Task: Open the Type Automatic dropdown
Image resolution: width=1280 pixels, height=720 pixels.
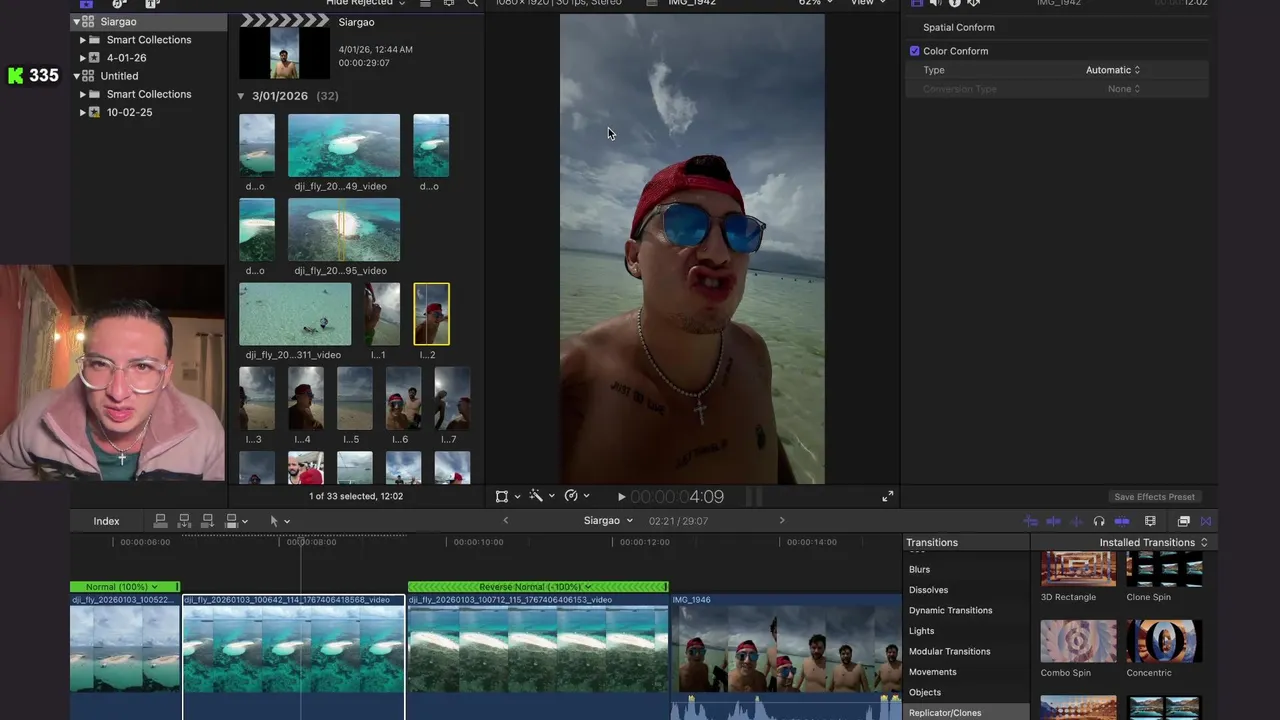Action: 1113,70
